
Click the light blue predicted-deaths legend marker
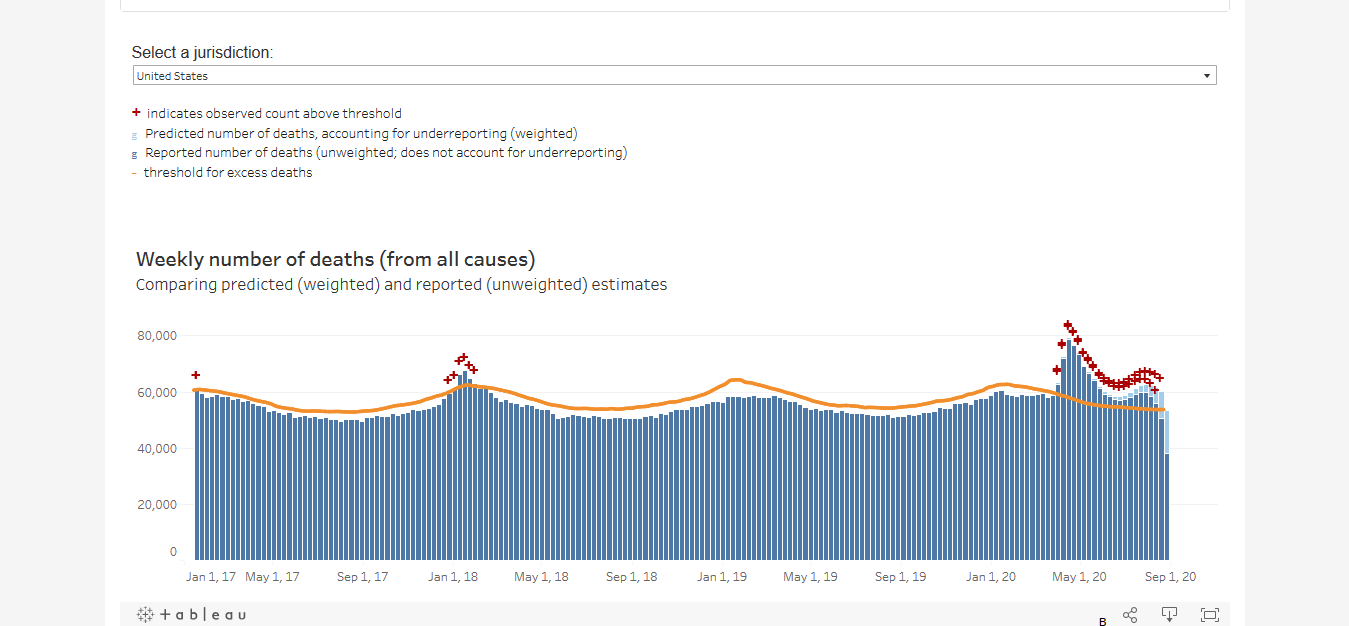coord(135,135)
